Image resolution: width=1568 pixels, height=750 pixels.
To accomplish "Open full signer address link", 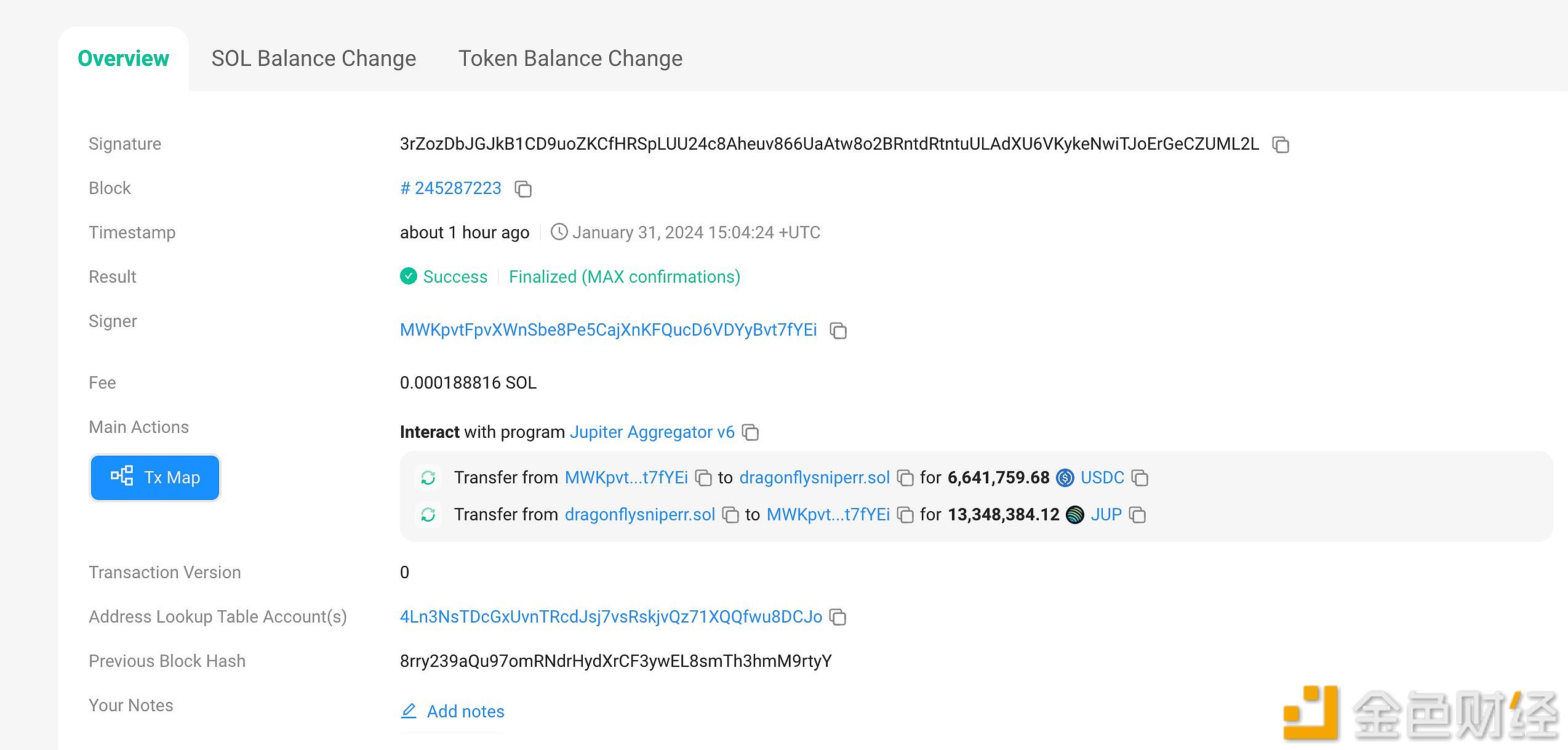I will pos(608,330).
